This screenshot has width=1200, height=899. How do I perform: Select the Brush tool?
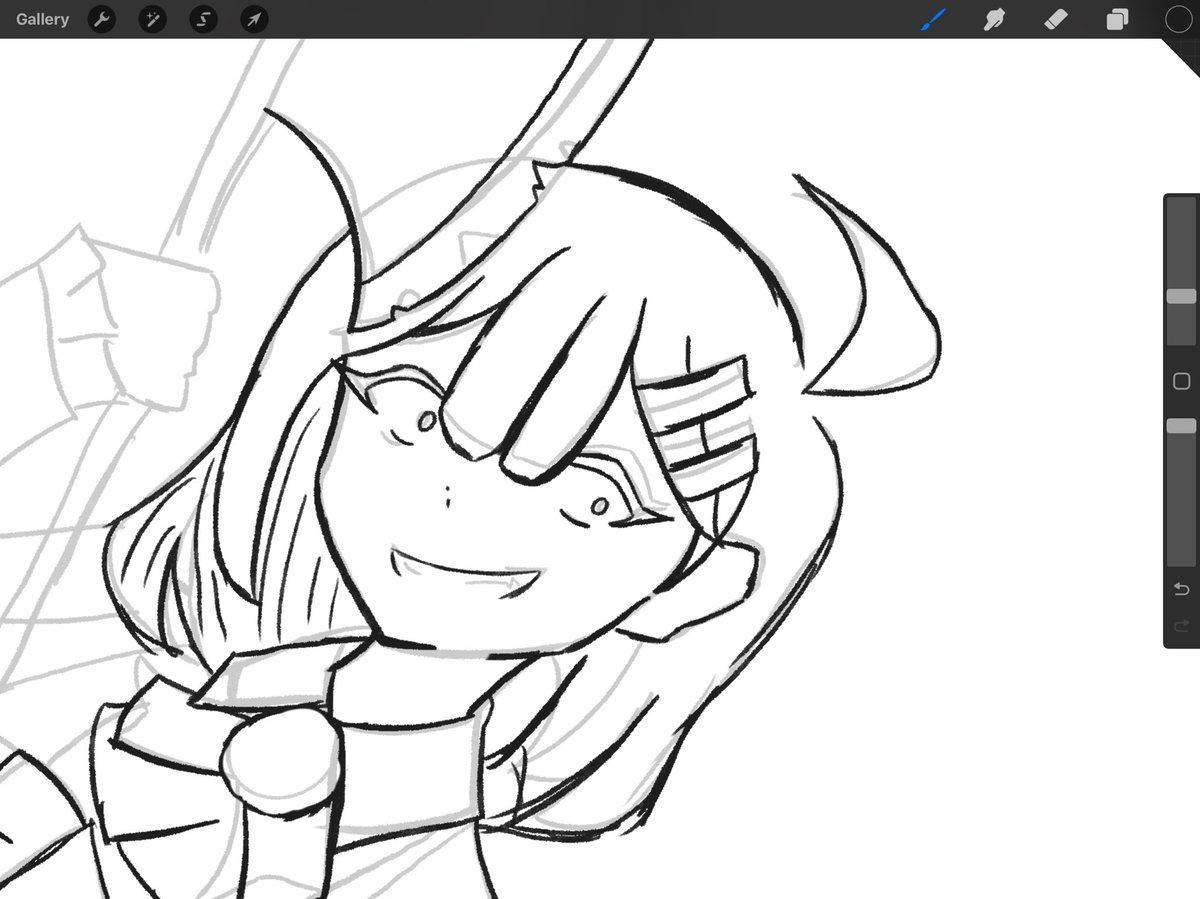933,19
